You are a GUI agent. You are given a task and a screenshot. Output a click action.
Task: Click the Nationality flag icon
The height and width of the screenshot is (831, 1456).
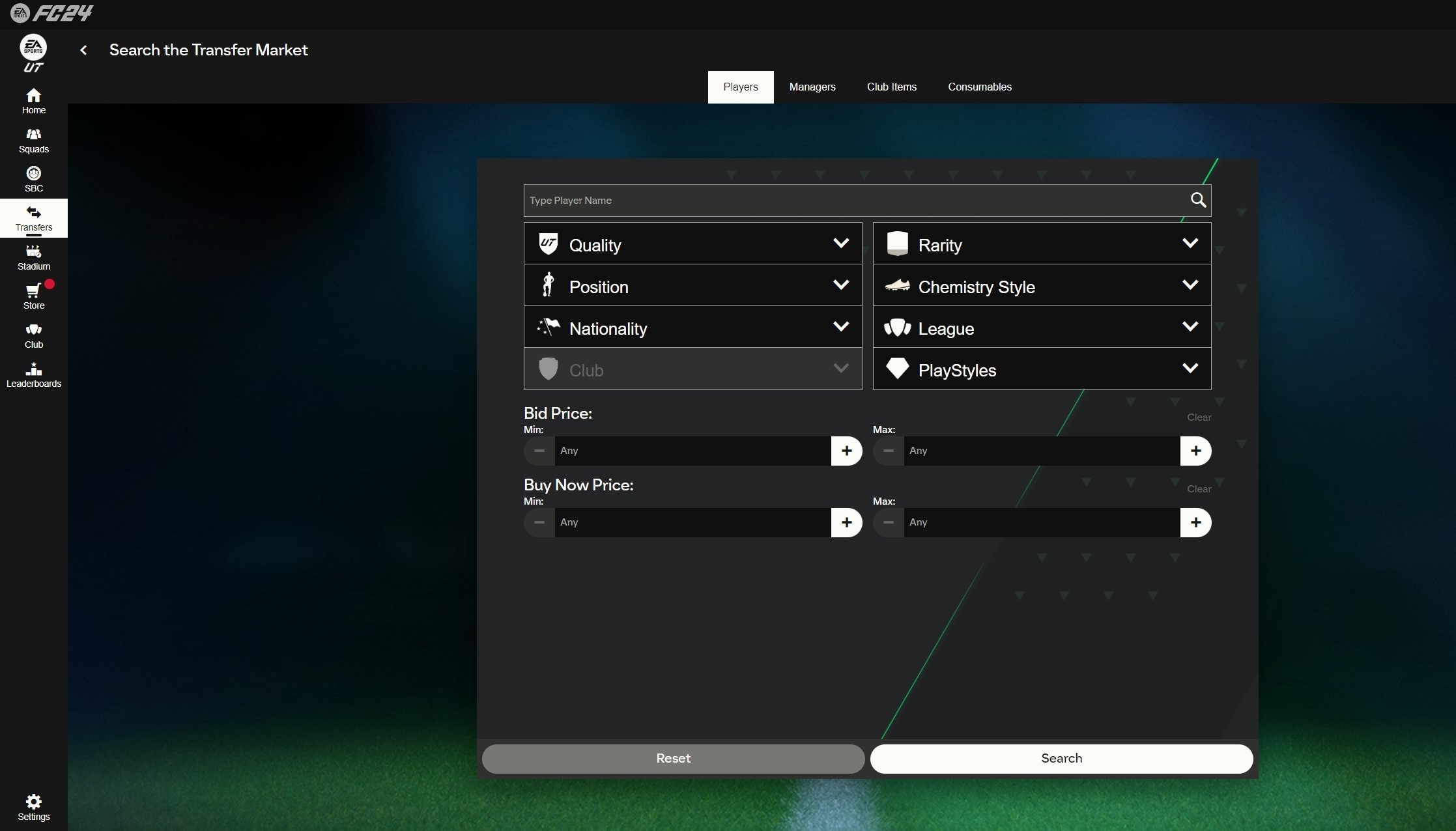coord(548,326)
